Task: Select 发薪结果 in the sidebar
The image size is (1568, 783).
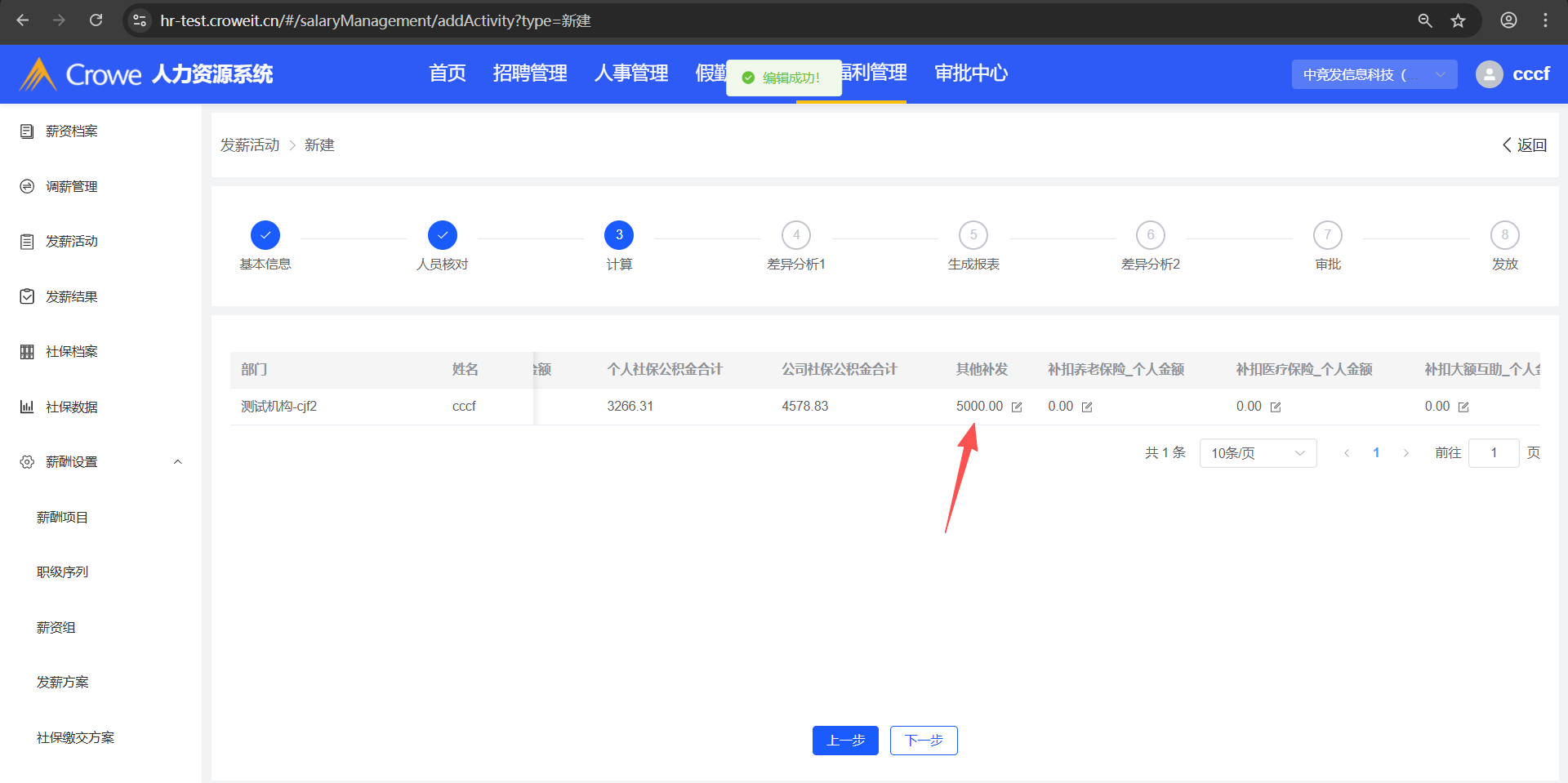Action: pos(72,296)
